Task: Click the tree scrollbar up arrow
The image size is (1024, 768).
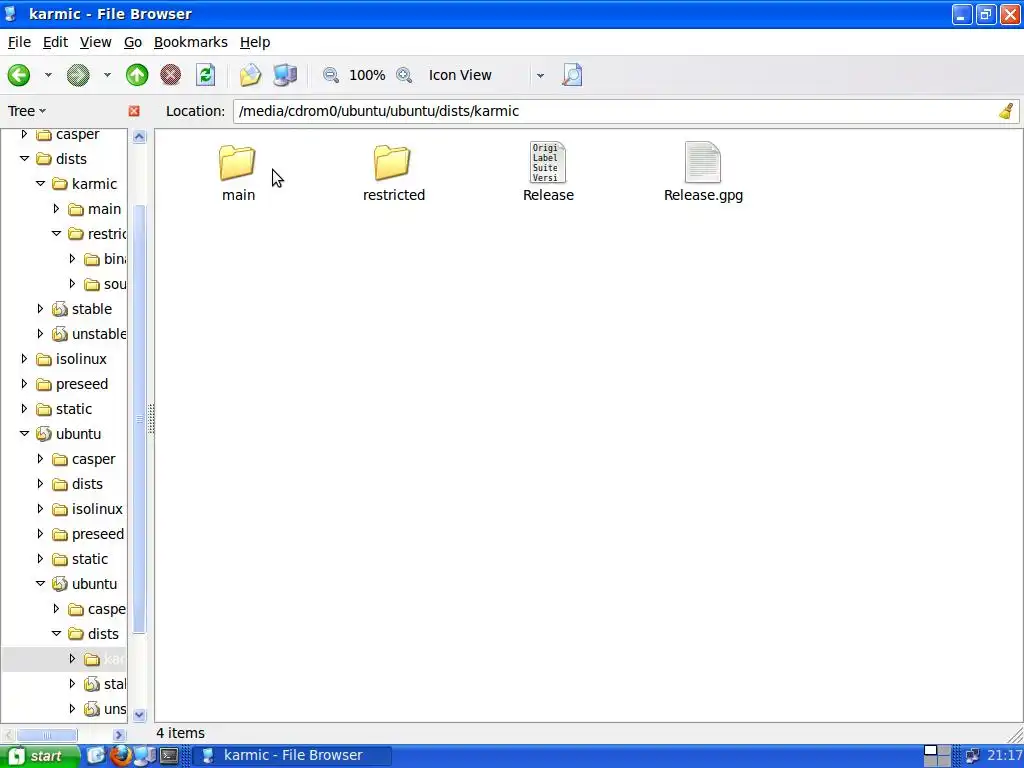Action: (139, 136)
